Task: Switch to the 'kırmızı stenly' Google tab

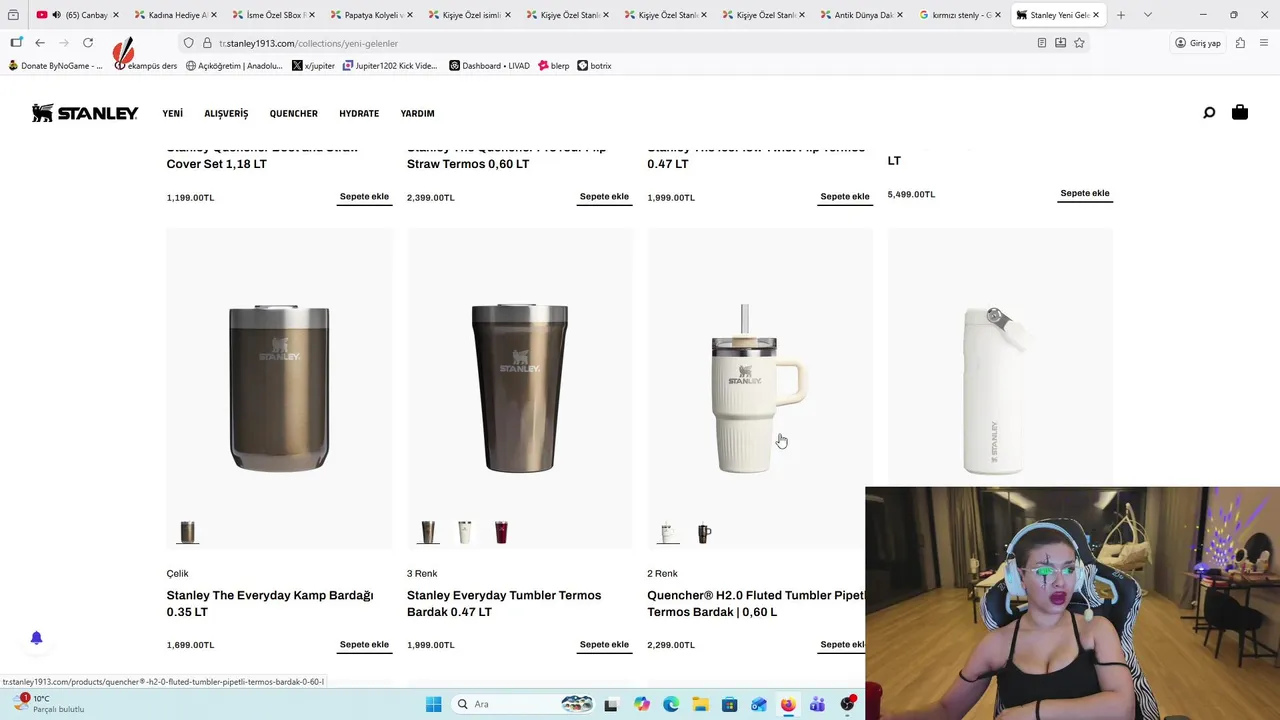Action: click(x=960, y=15)
